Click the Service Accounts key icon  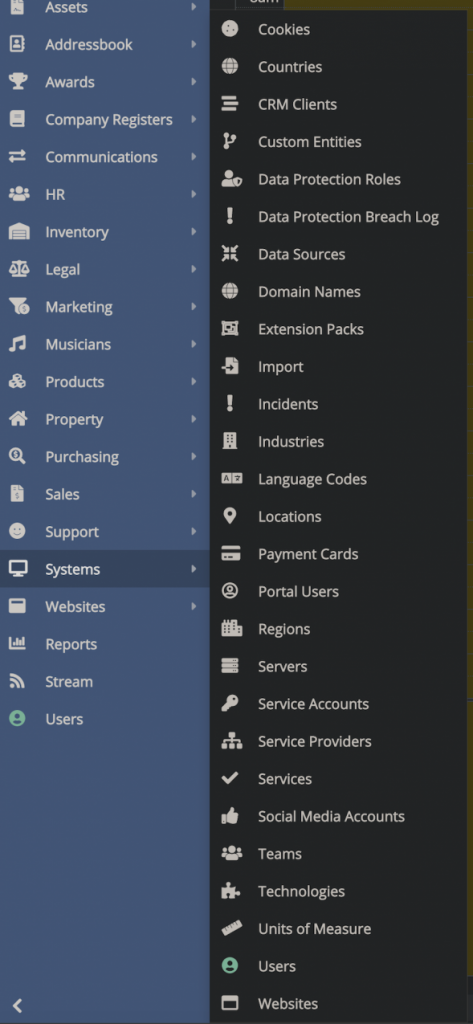pos(230,703)
